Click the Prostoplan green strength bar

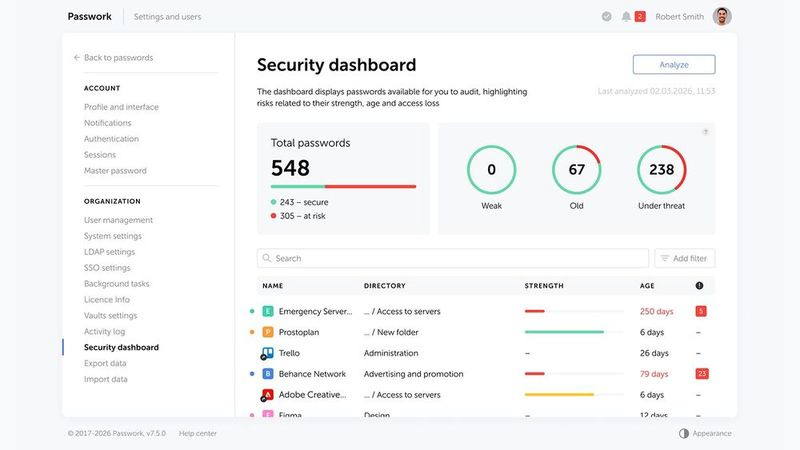564,332
